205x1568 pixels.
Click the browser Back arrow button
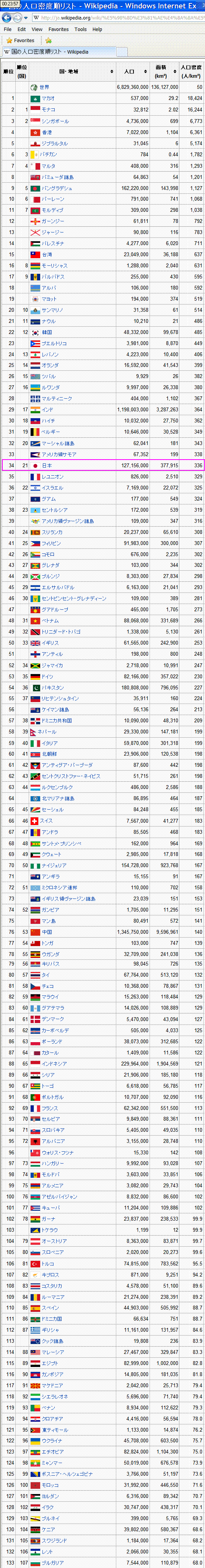point(7,18)
